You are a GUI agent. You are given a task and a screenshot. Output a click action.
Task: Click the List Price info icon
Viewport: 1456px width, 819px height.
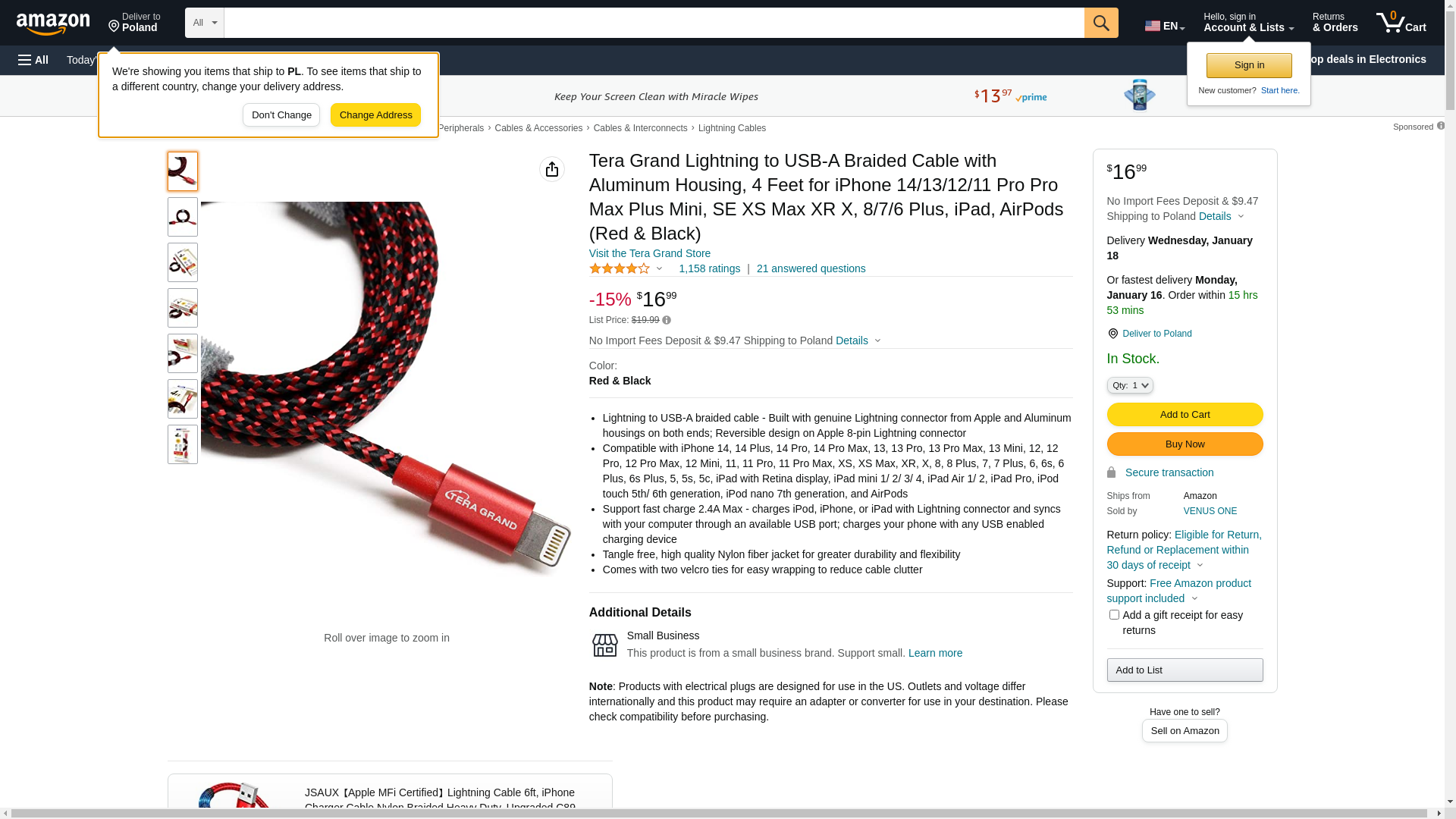[x=667, y=320]
